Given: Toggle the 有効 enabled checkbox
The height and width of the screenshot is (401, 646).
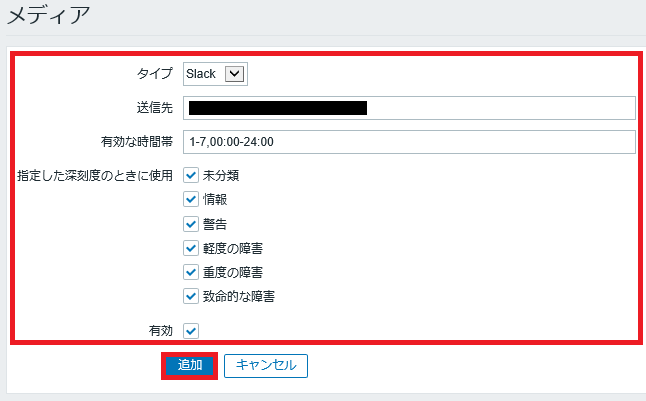Looking at the screenshot, I should pos(191,330).
